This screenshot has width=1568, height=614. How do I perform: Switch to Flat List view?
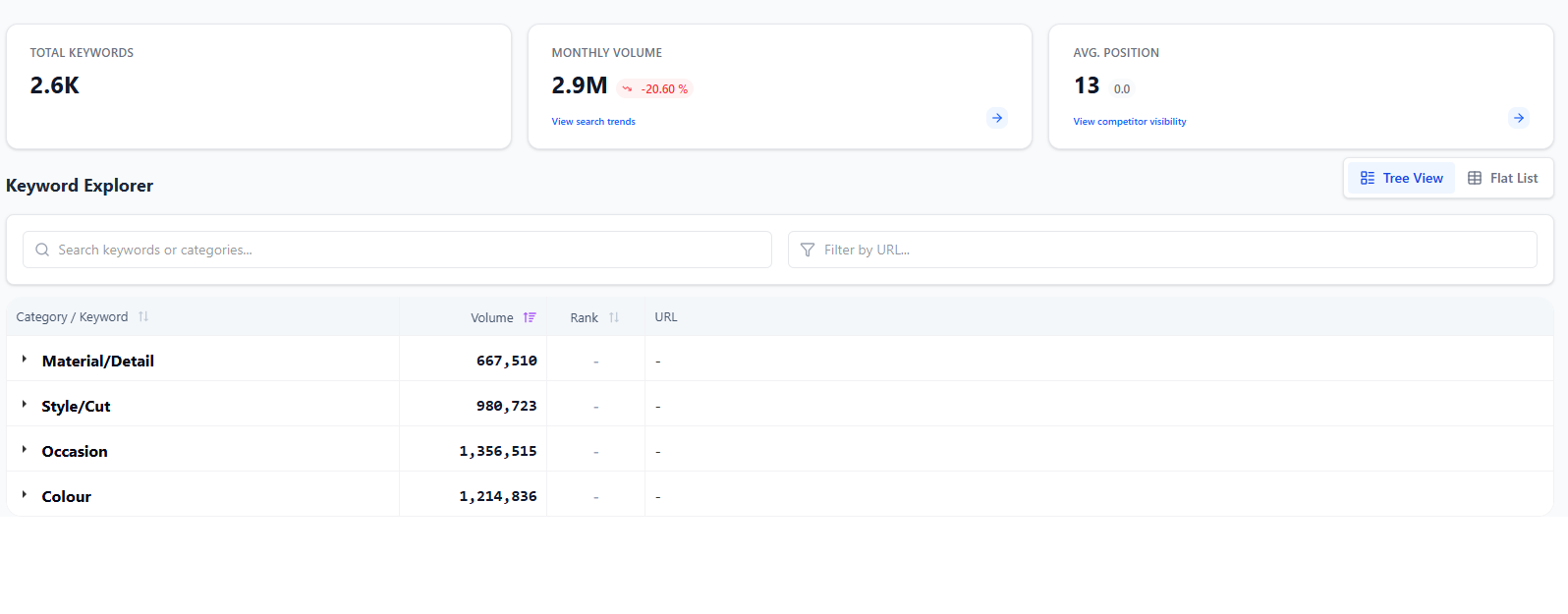tap(1502, 178)
